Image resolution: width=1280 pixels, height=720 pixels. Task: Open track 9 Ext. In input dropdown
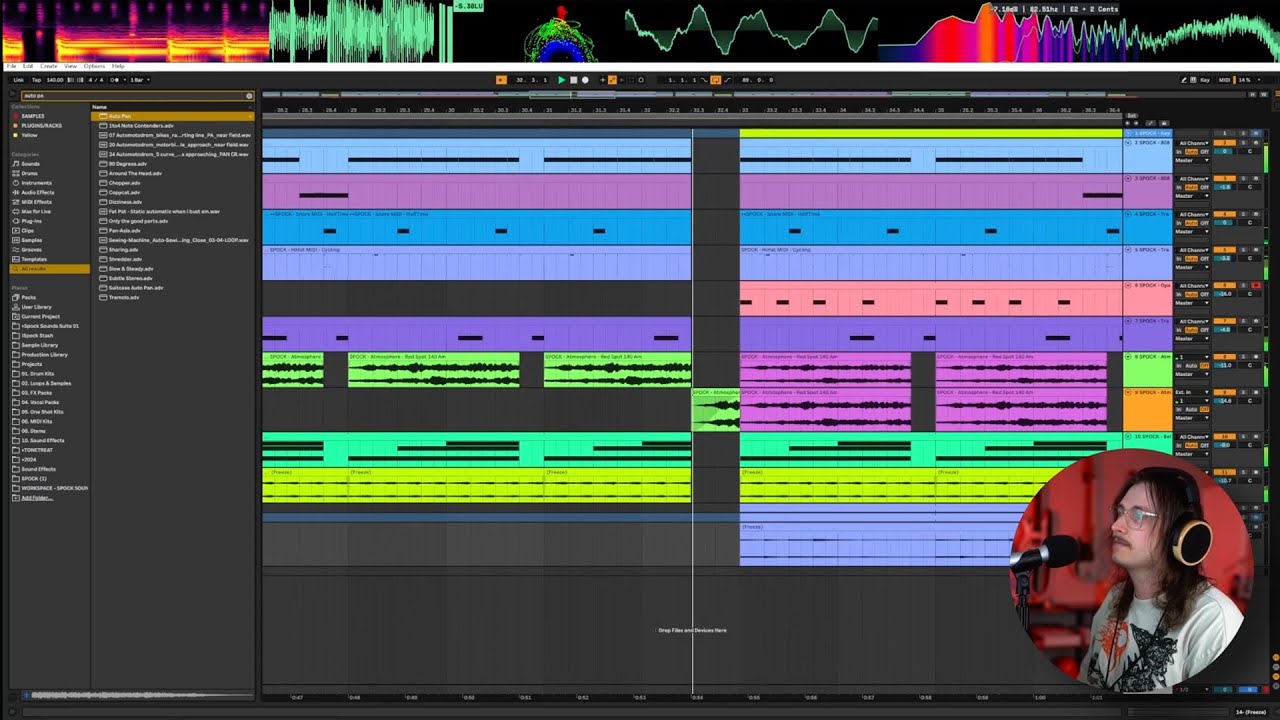tap(1192, 392)
